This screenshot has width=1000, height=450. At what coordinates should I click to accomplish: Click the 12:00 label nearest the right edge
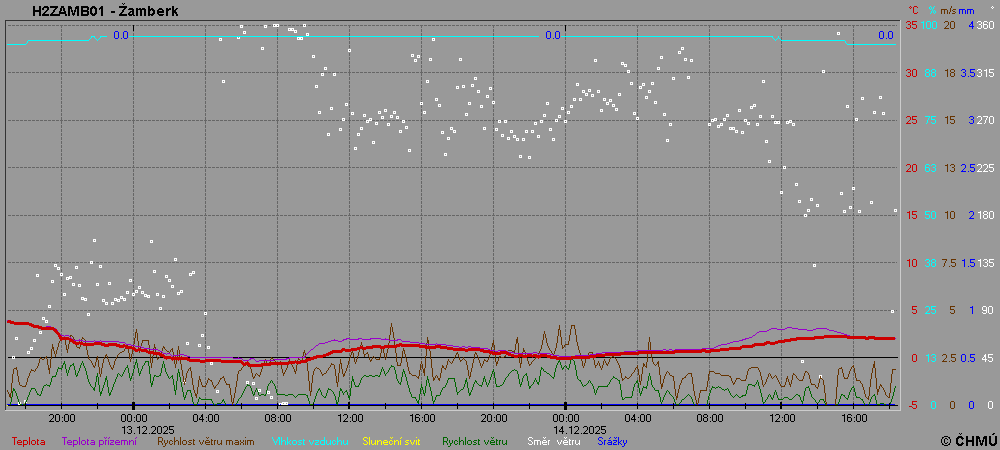click(x=781, y=417)
